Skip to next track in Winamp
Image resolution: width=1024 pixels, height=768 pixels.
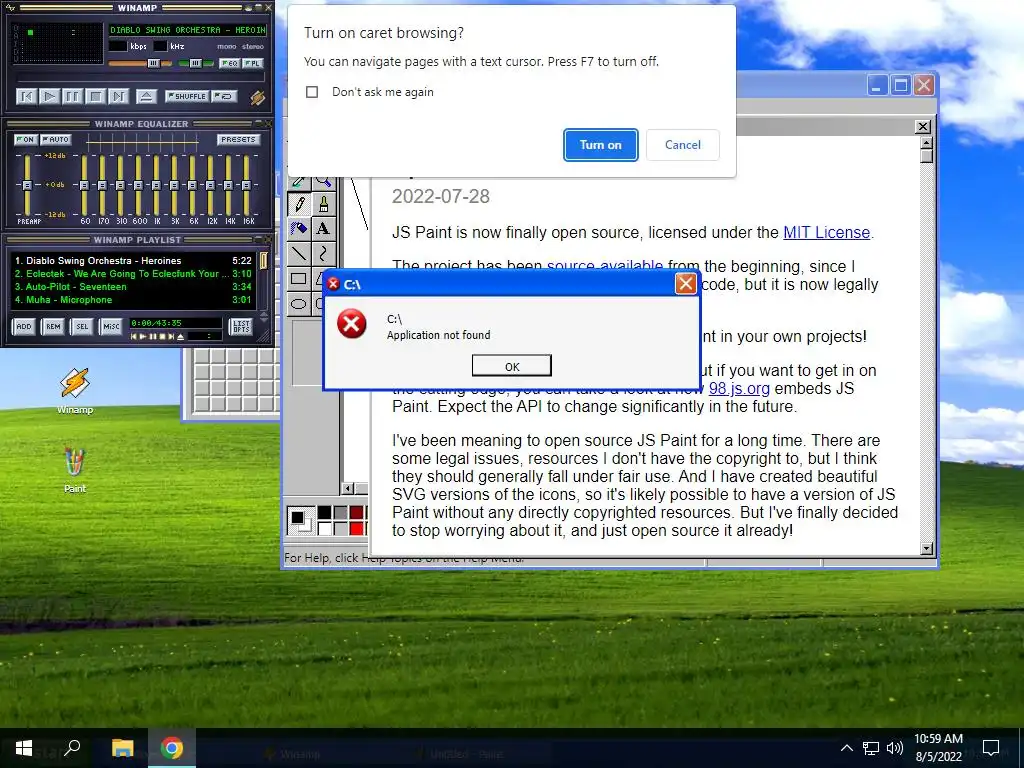pyautogui.click(x=118, y=97)
